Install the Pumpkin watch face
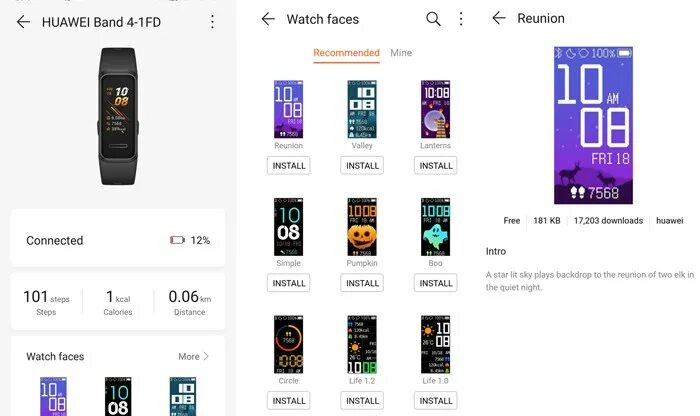Screen dimensions: 700x416 362,283
